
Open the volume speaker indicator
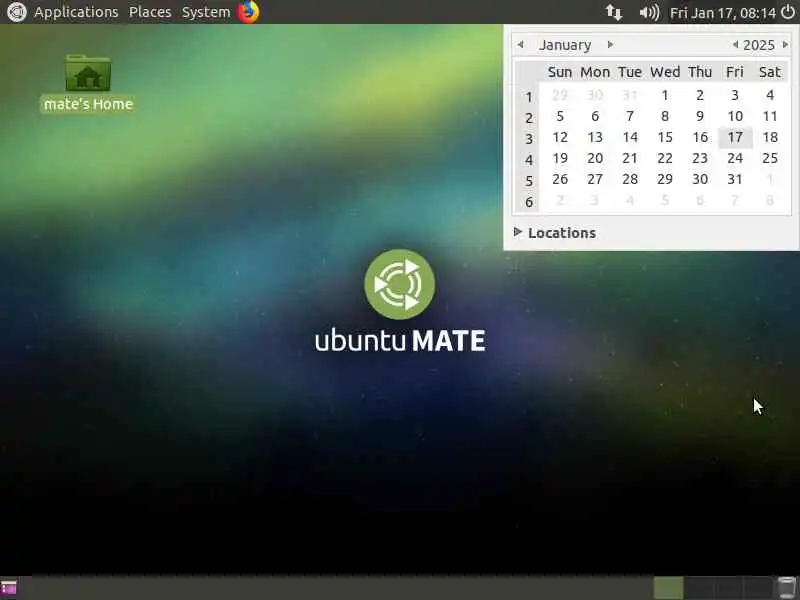[649, 12]
